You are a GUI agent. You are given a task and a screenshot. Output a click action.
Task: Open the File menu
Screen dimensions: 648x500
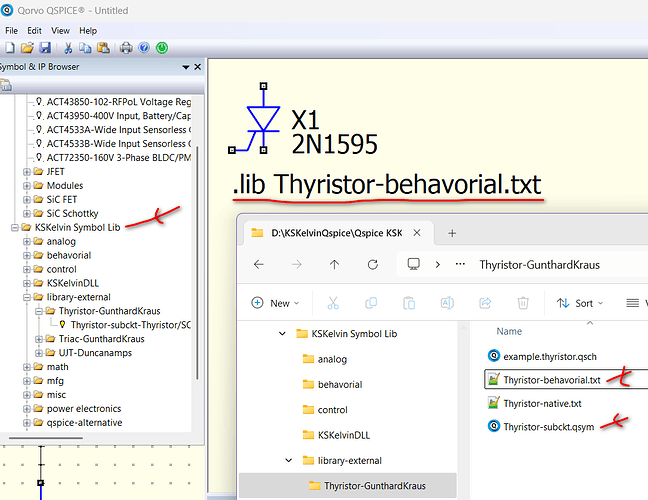click(x=11, y=31)
